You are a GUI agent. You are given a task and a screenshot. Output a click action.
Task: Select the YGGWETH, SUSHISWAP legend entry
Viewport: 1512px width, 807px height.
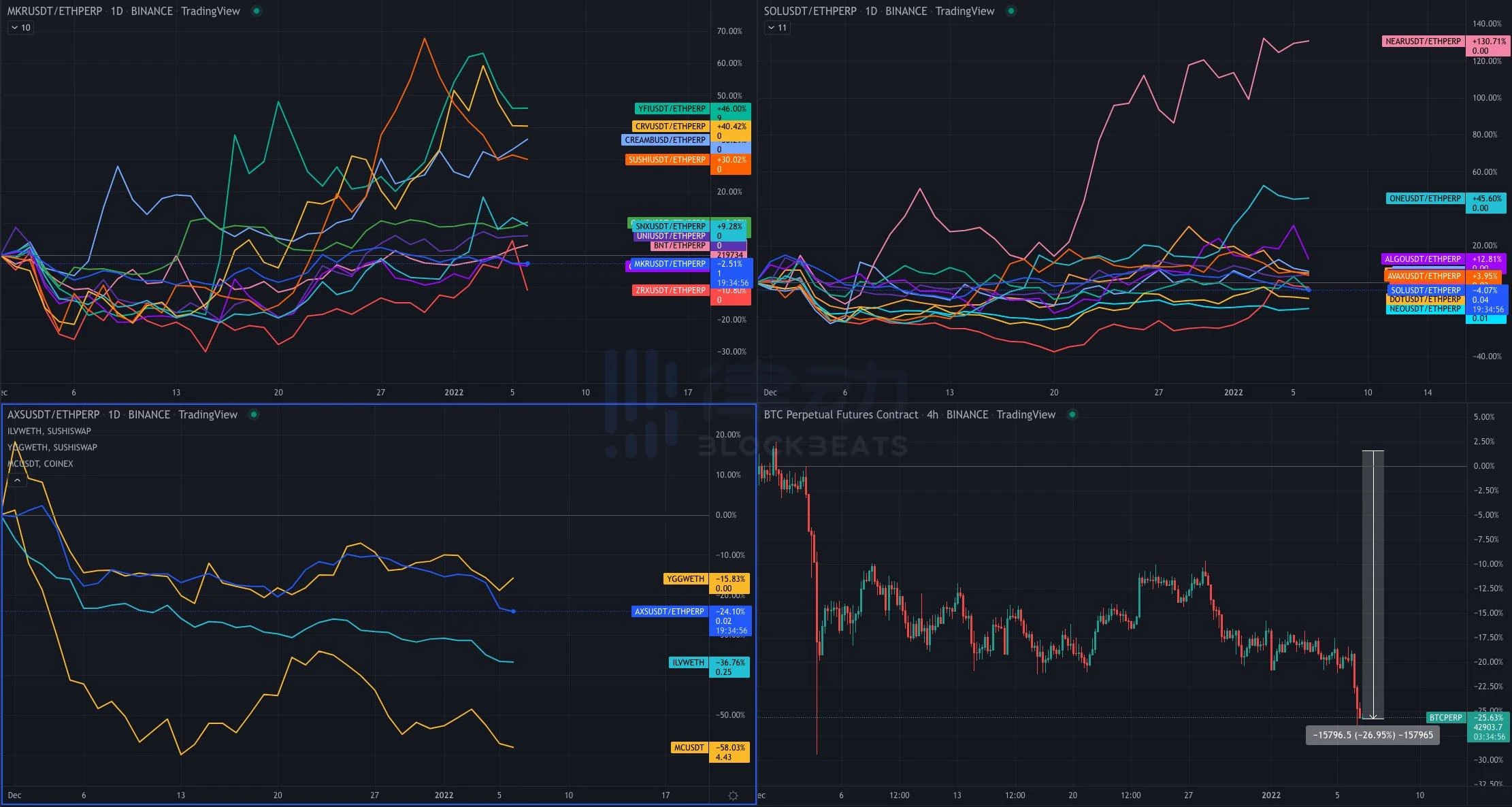point(52,447)
